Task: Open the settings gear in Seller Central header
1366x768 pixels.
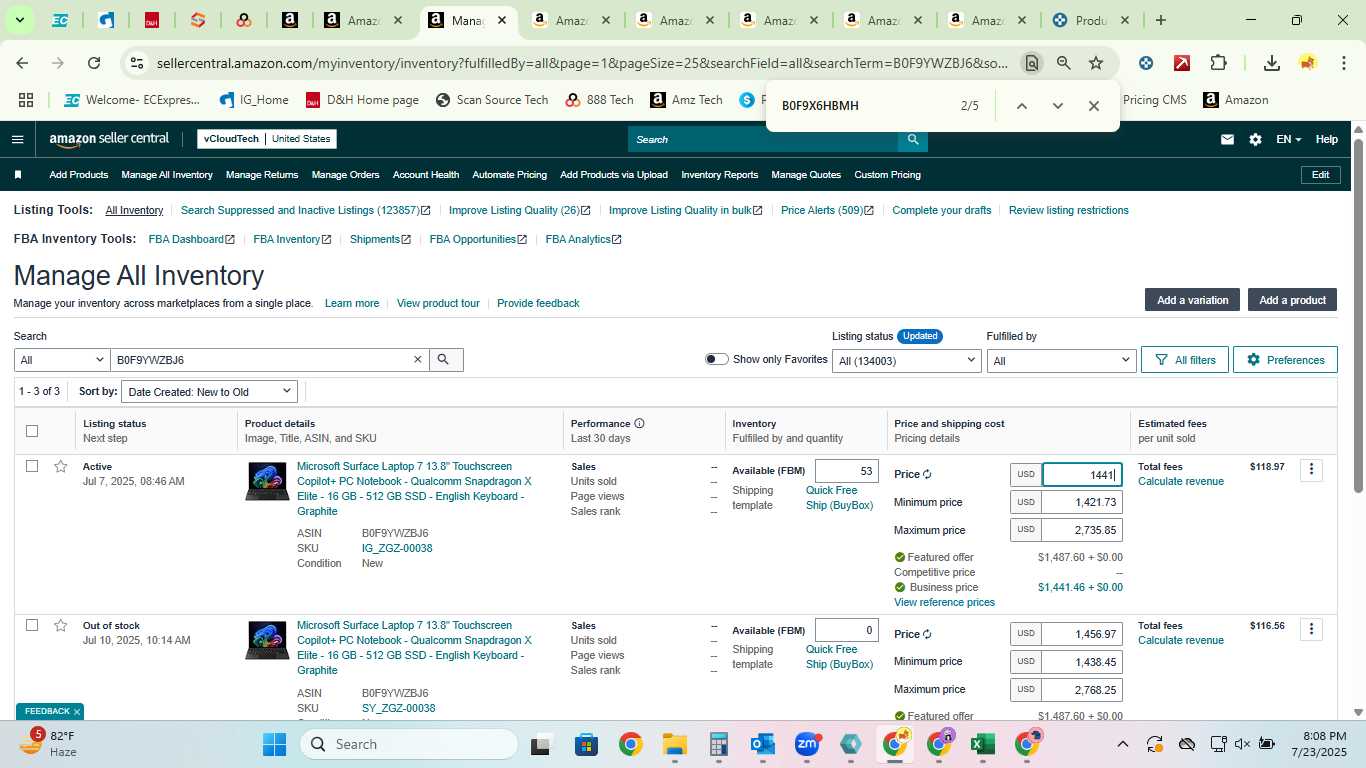Action: click(1255, 139)
